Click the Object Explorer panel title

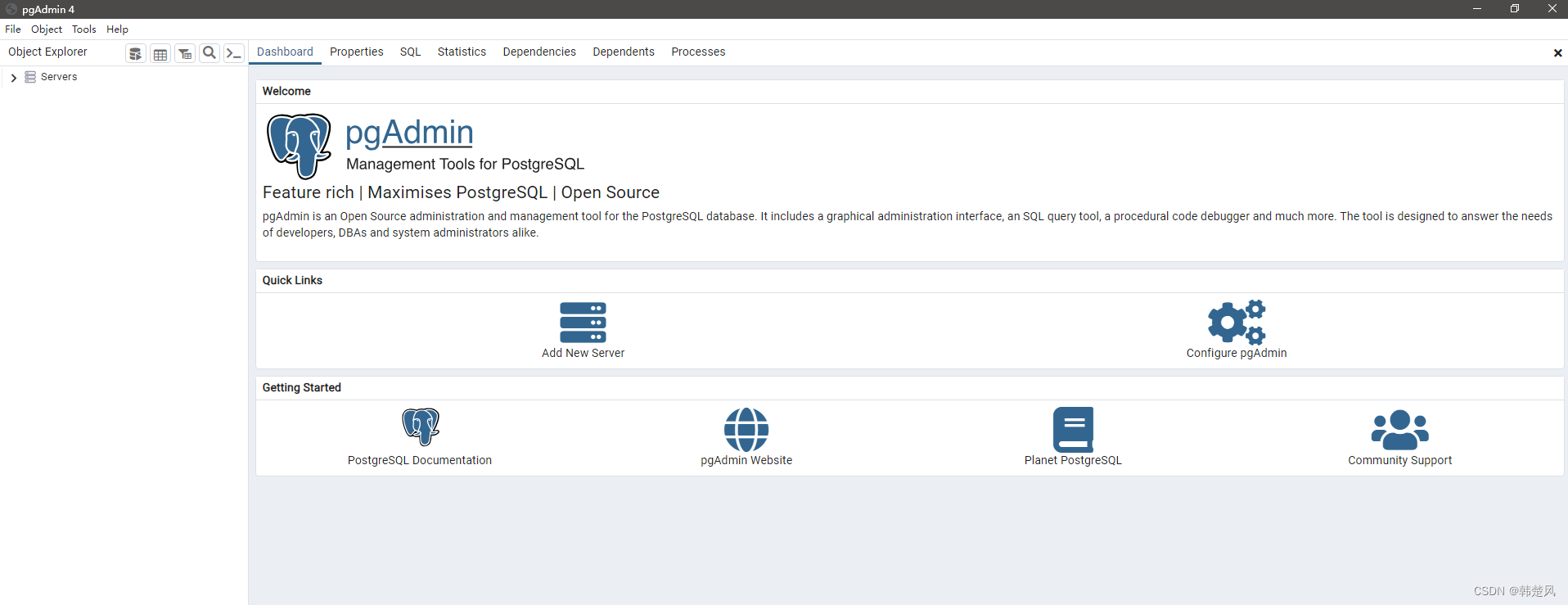[47, 52]
